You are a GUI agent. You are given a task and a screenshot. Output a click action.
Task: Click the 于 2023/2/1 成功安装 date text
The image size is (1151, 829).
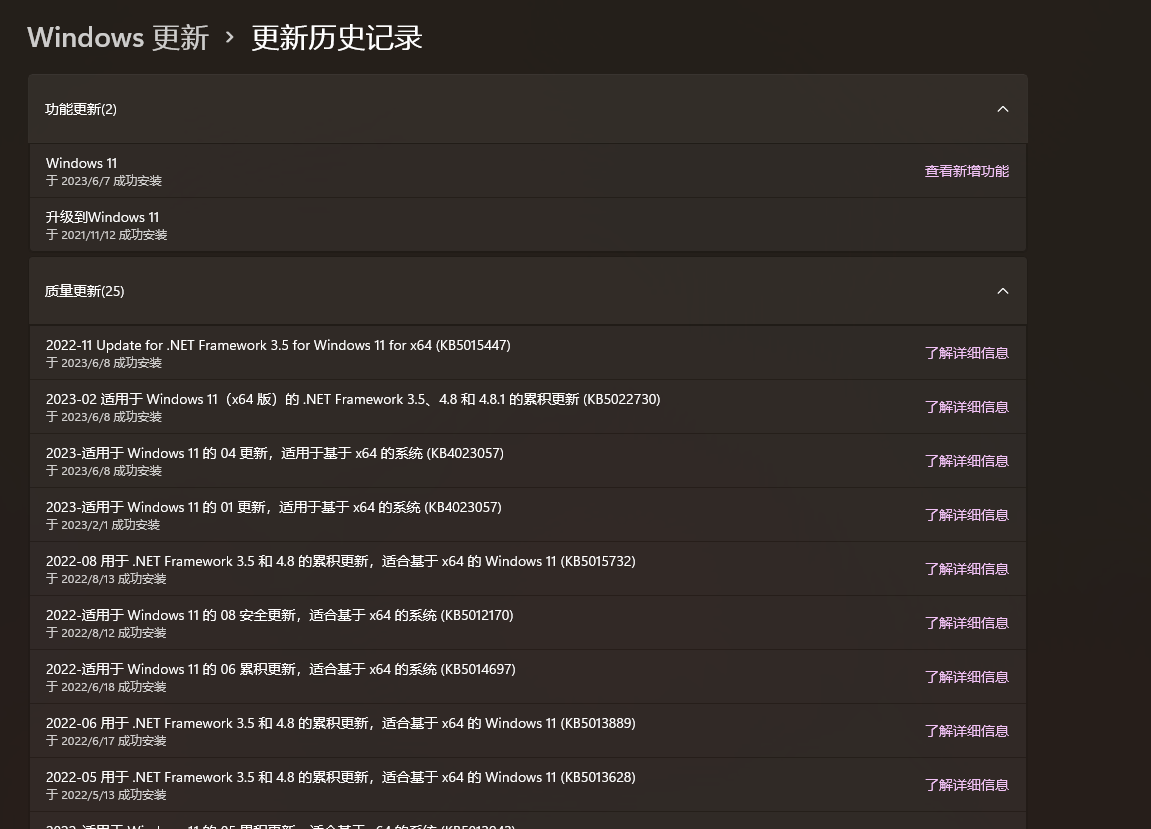(x=103, y=525)
